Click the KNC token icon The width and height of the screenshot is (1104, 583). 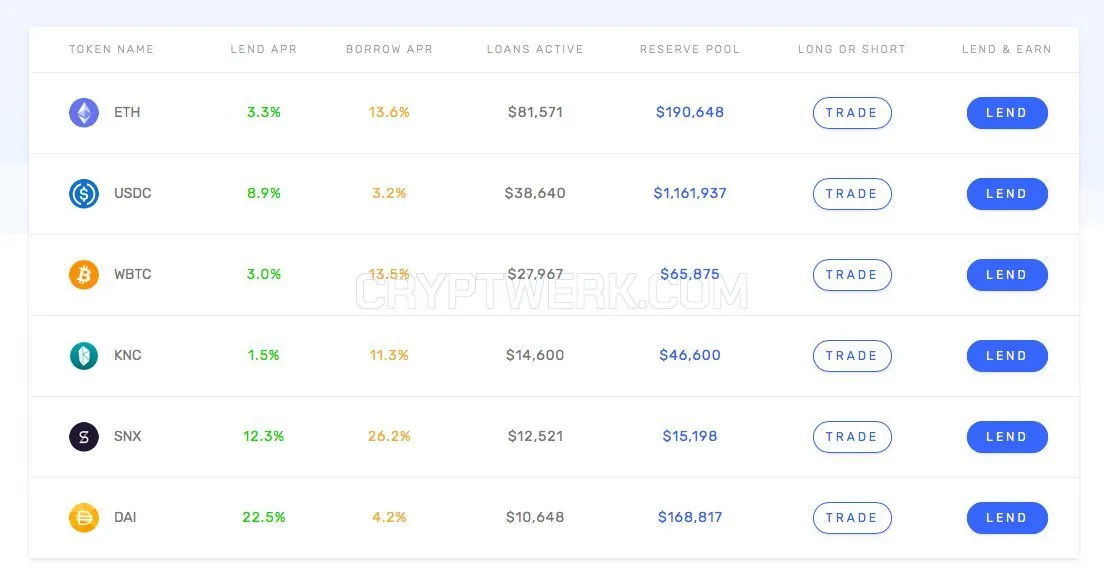[x=84, y=356]
